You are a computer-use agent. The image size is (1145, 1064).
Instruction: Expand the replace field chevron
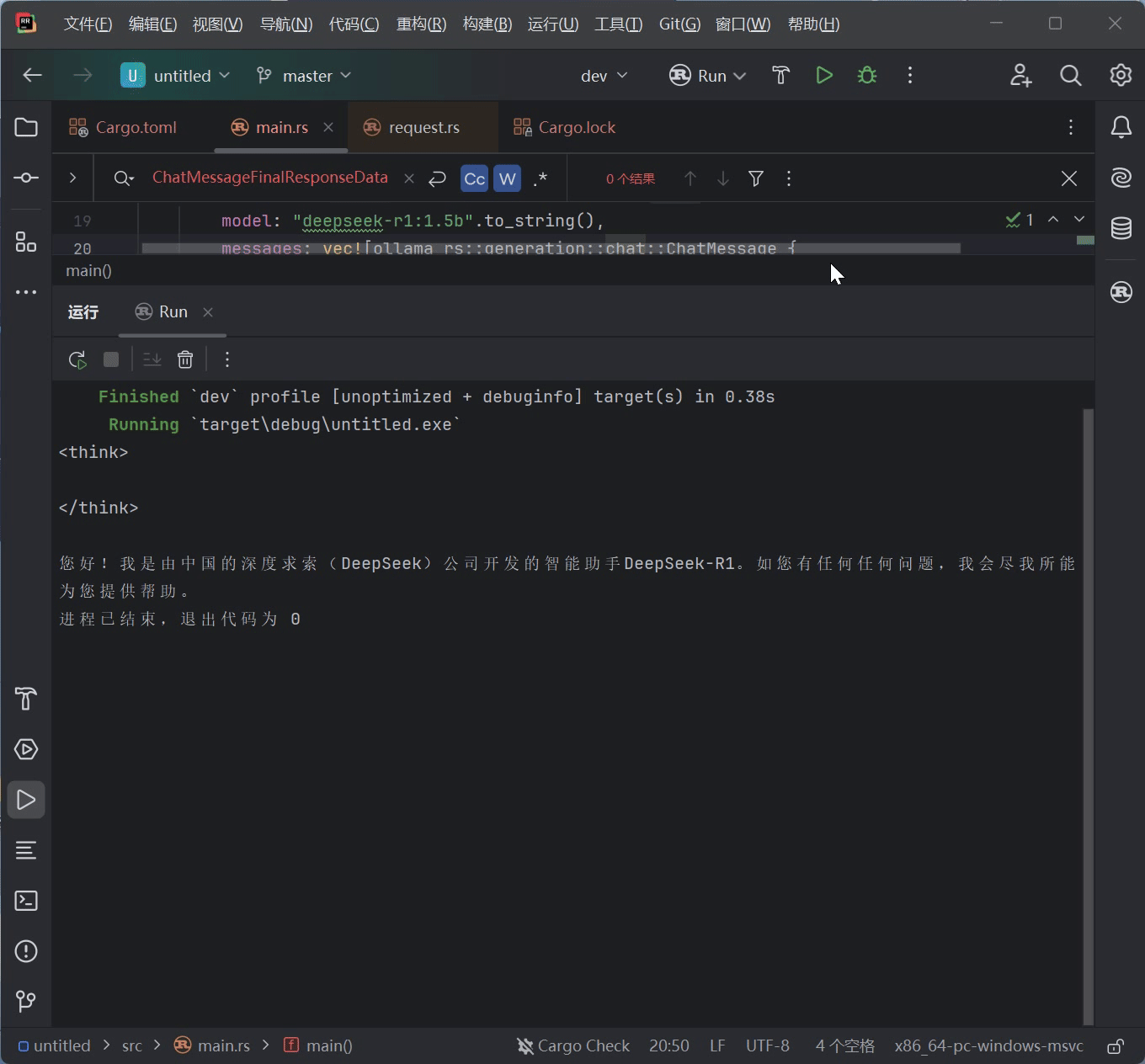pos(72,178)
